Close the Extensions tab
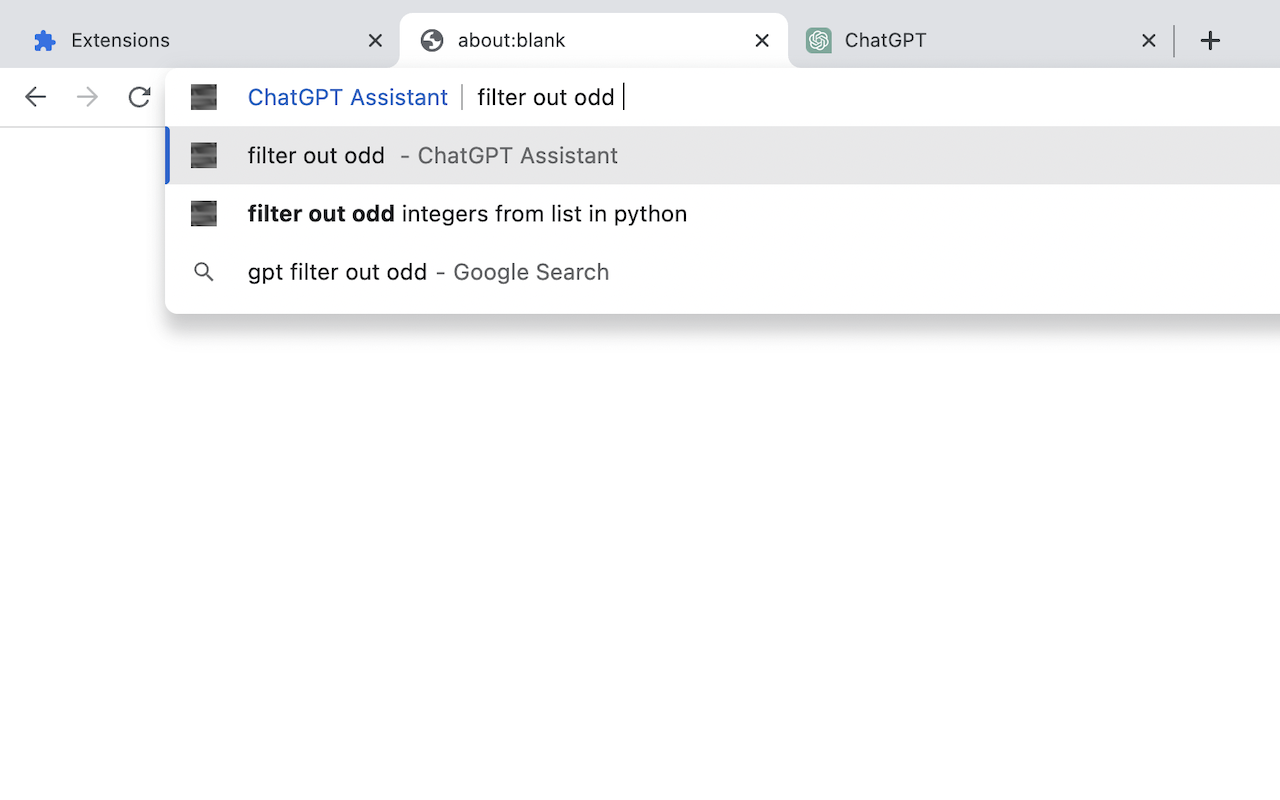 point(375,41)
